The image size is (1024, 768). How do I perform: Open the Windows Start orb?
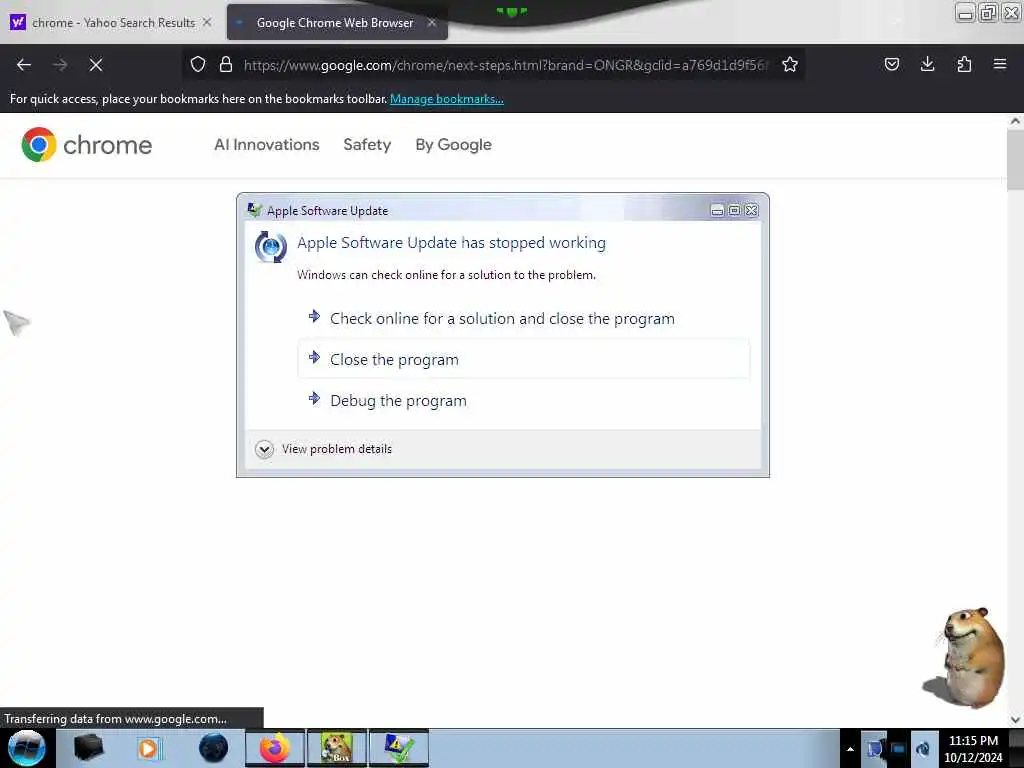point(27,748)
